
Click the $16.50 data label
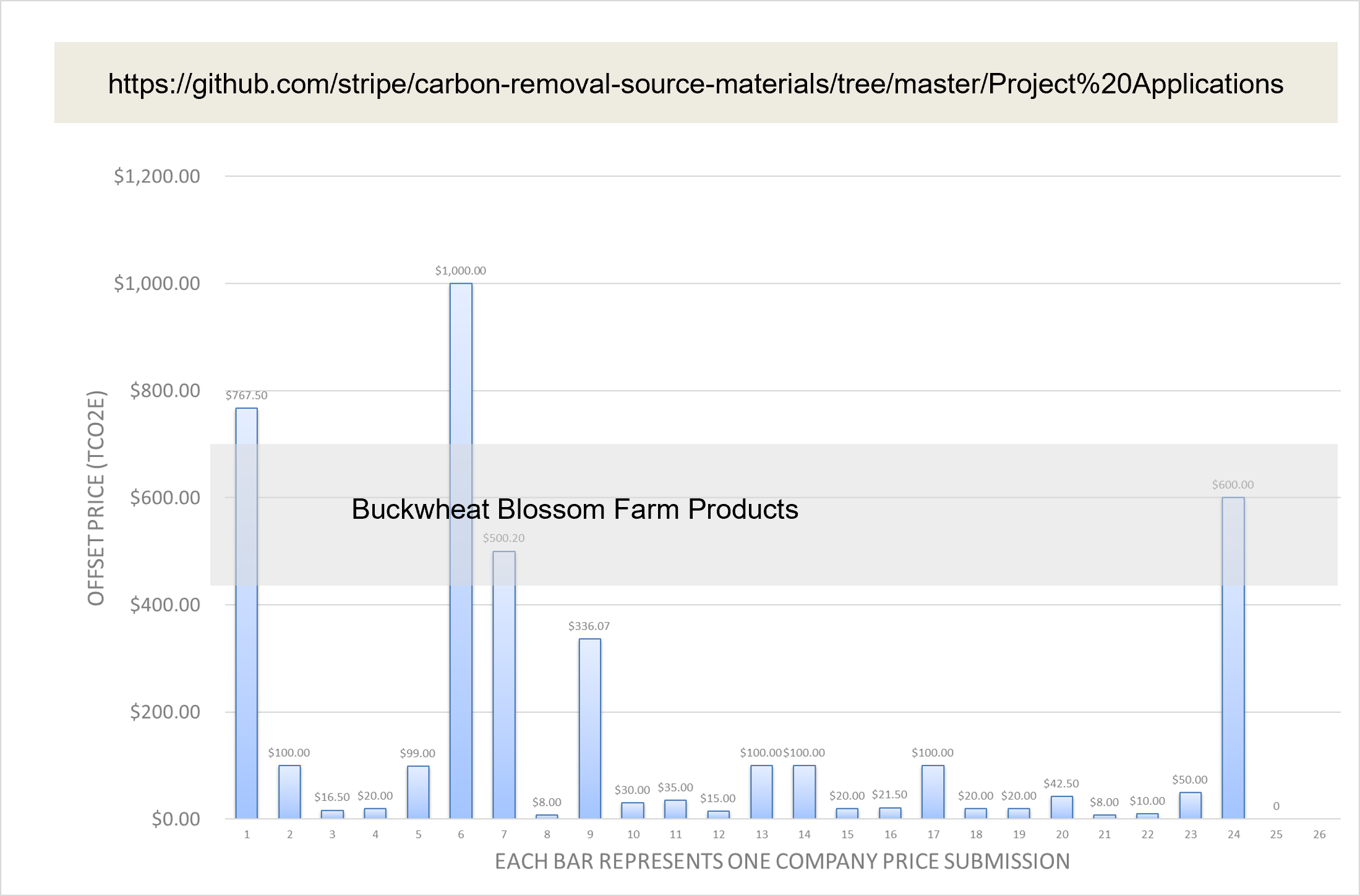coord(331,797)
